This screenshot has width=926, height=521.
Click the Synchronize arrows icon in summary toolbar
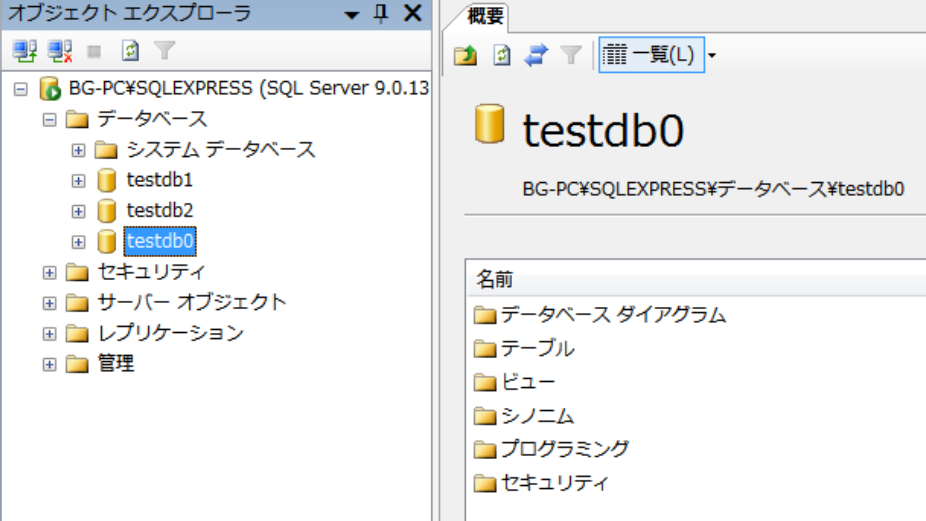[x=536, y=55]
